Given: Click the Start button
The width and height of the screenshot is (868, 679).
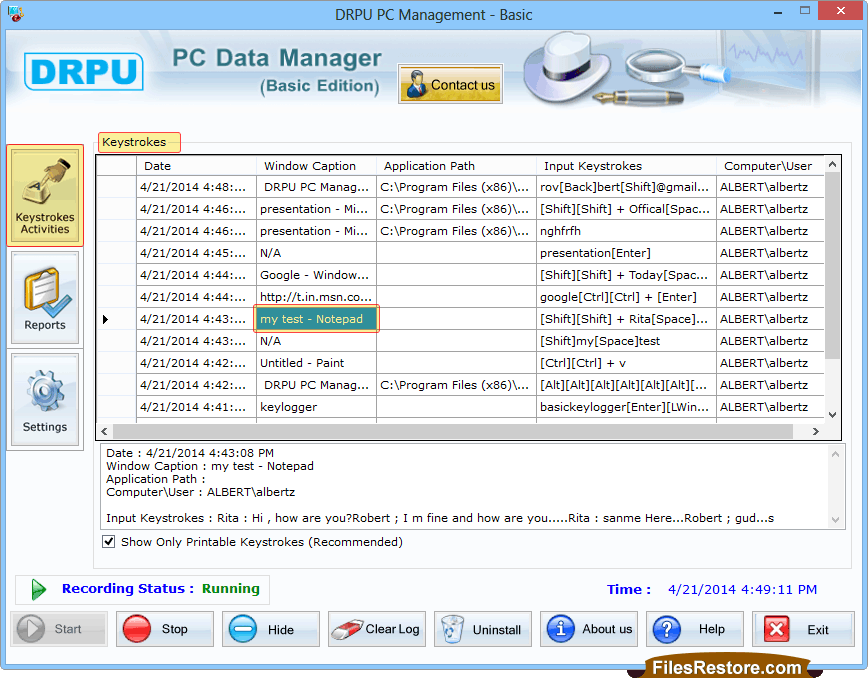Looking at the screenshot, I should tap(59, 629).
